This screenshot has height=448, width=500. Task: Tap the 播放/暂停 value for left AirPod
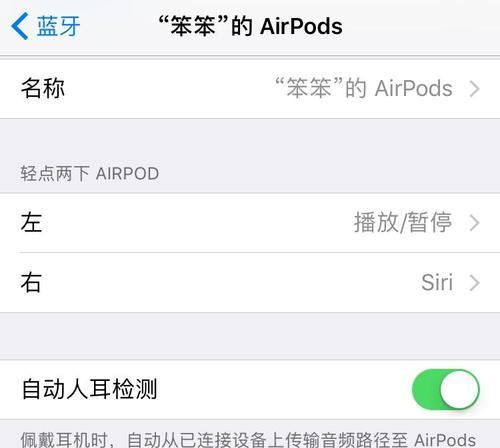[x=403, y=222]
